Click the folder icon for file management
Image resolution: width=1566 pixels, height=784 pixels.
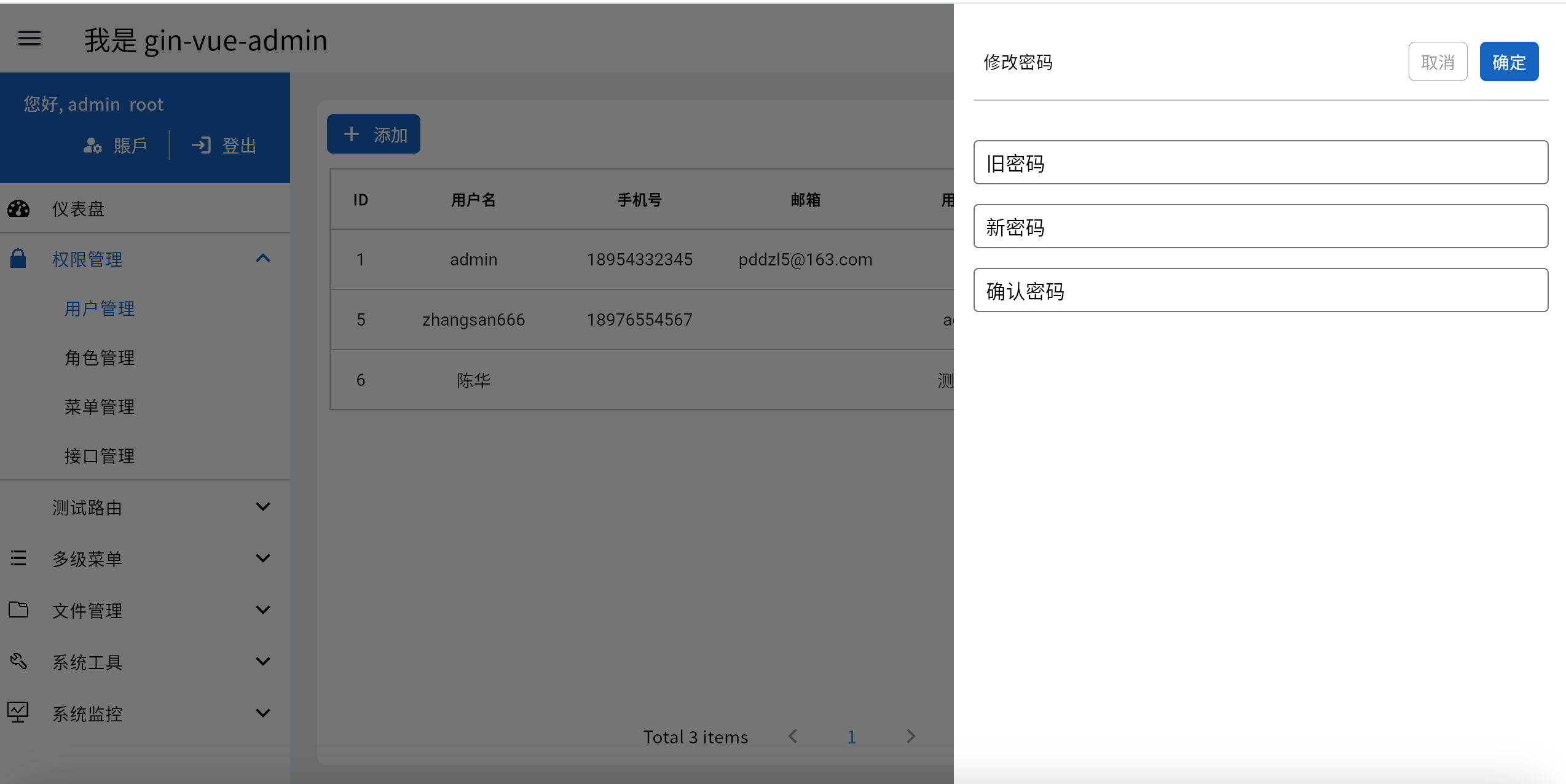18,610
